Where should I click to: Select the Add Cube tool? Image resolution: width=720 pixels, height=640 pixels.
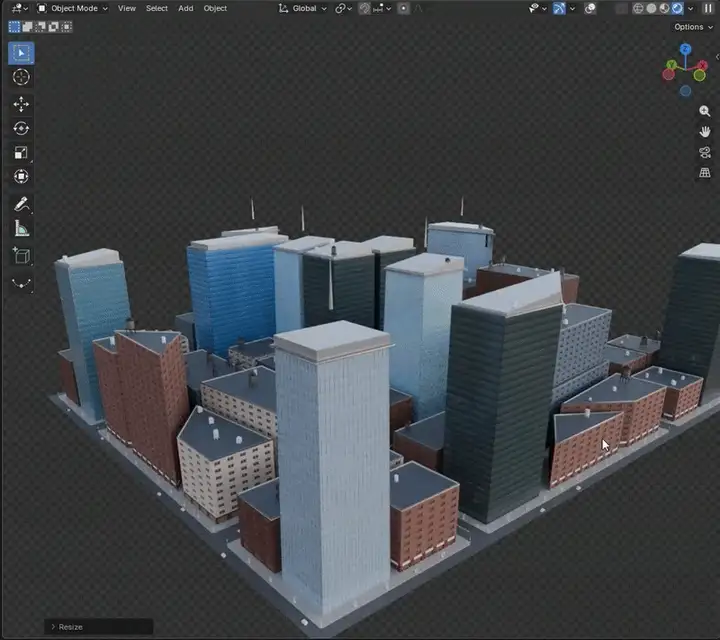[x=21, y=256]
